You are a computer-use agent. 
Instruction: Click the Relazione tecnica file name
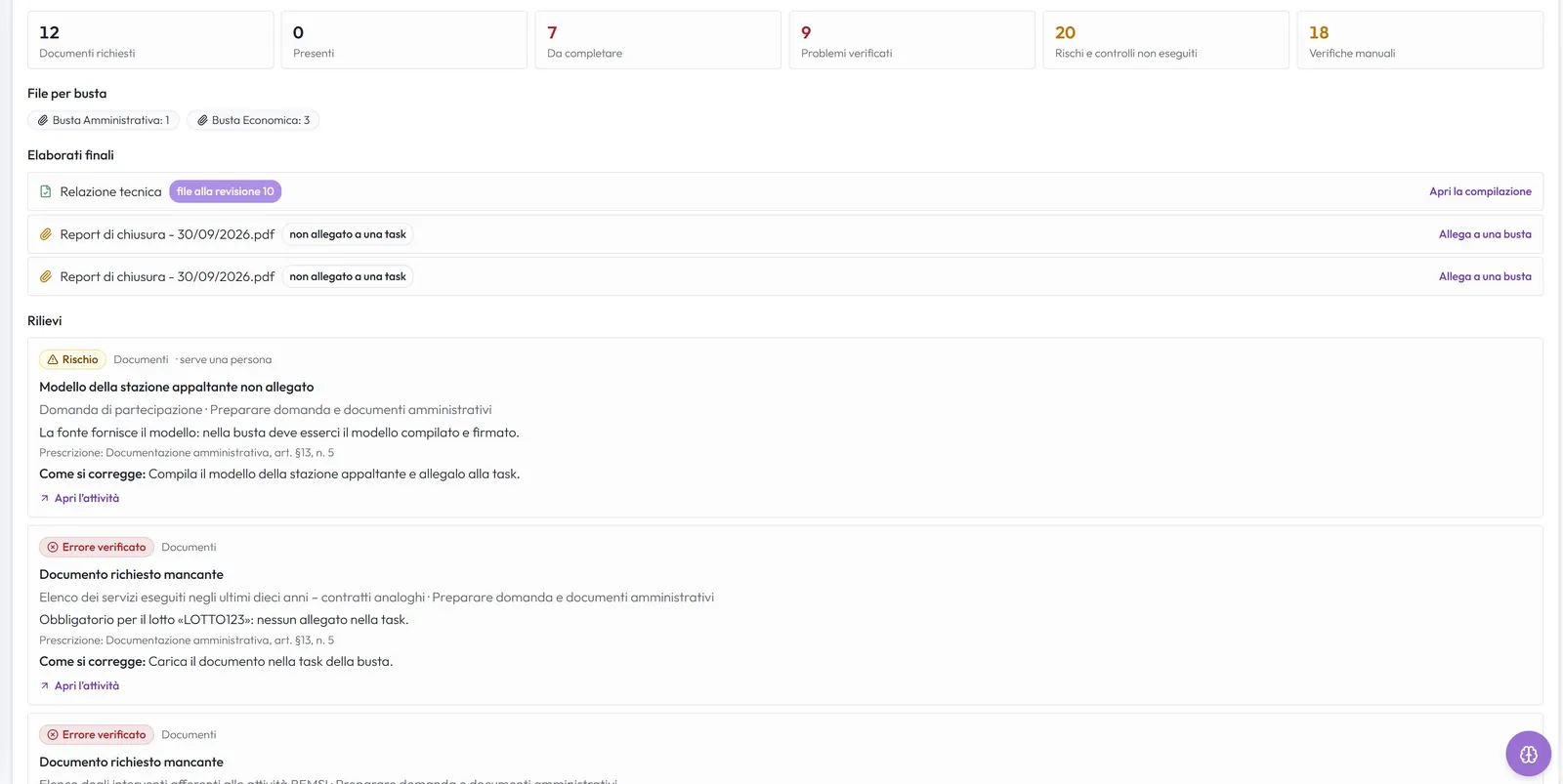coord(110,191)
